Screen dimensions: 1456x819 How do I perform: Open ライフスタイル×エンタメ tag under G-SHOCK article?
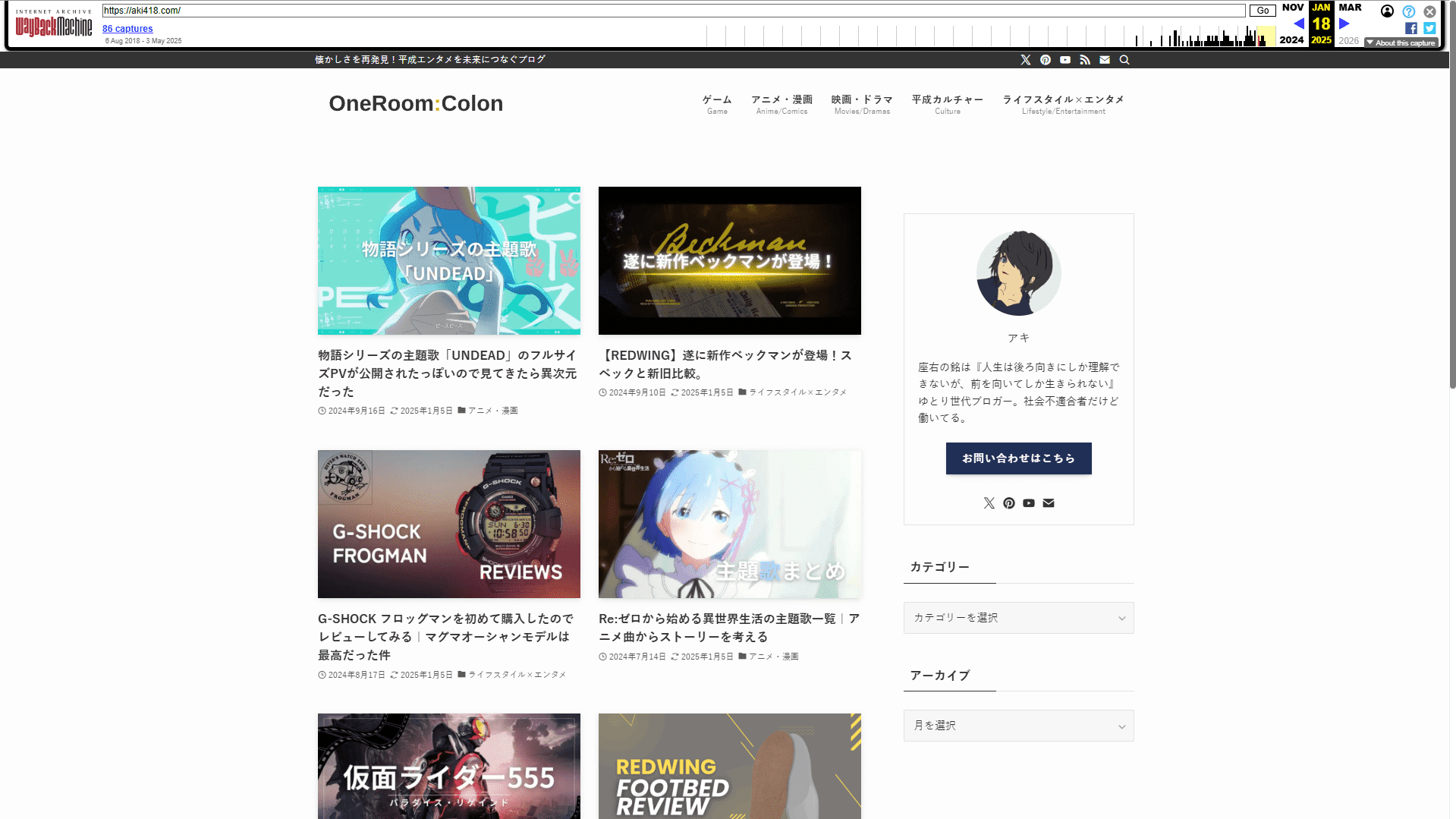(x=517, y=675)
